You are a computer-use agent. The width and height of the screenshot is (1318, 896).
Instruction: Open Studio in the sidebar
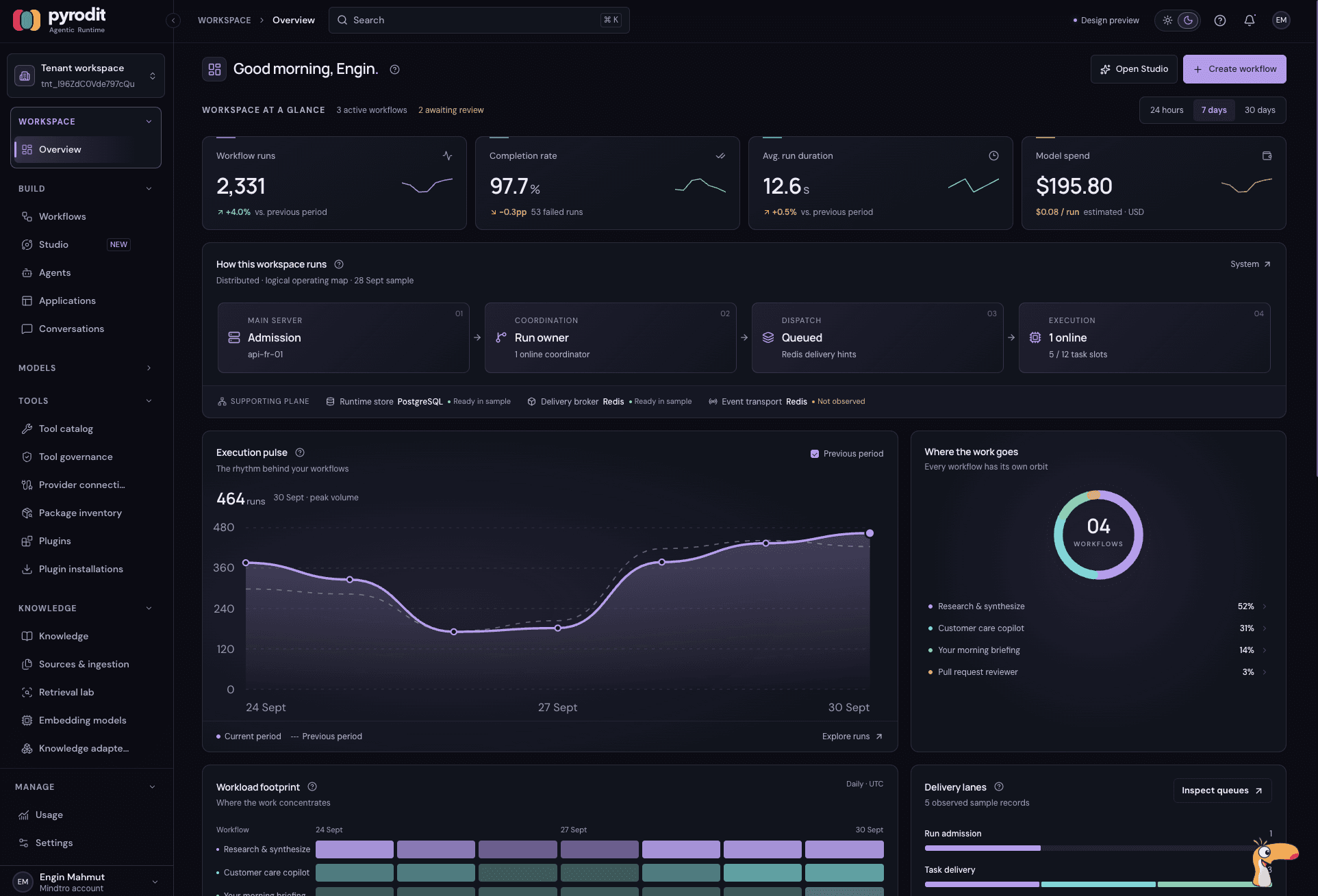click(x=53, y=244)
